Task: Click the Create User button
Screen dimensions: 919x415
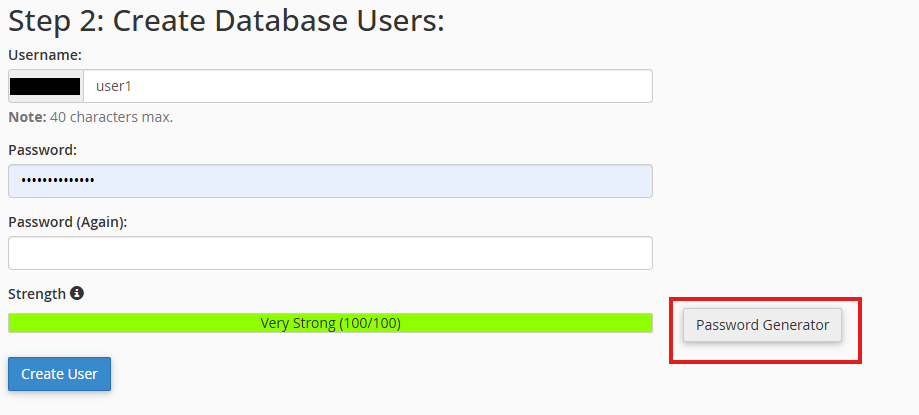Action: tap(59, 374)
